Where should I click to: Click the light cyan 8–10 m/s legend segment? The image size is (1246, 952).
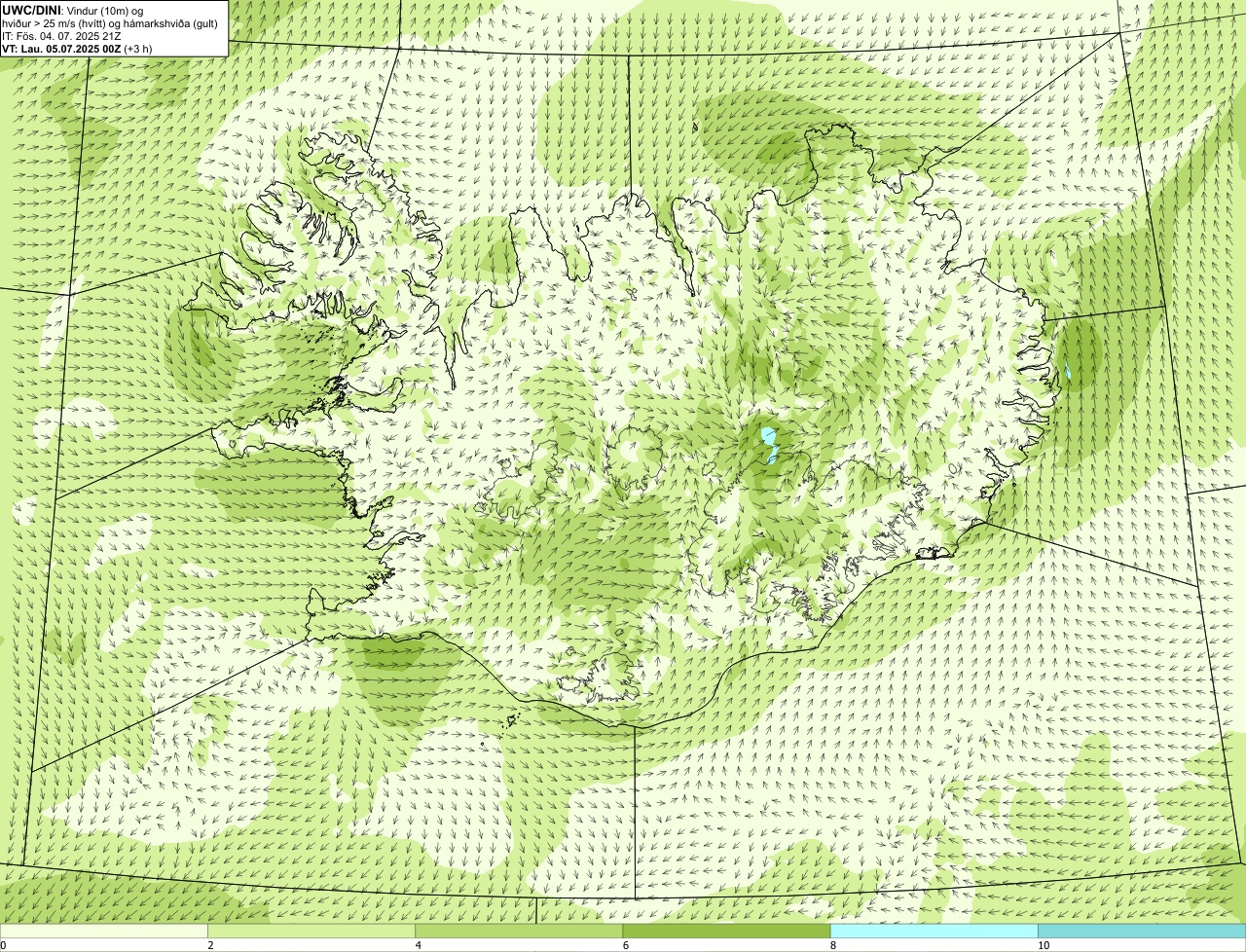point(934,931)
